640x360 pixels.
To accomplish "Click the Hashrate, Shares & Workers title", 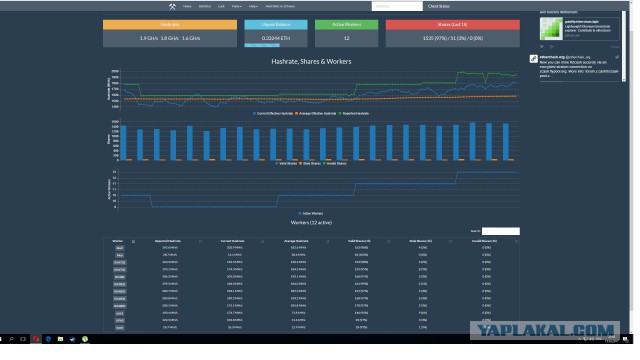I will (x=311, y=62).
